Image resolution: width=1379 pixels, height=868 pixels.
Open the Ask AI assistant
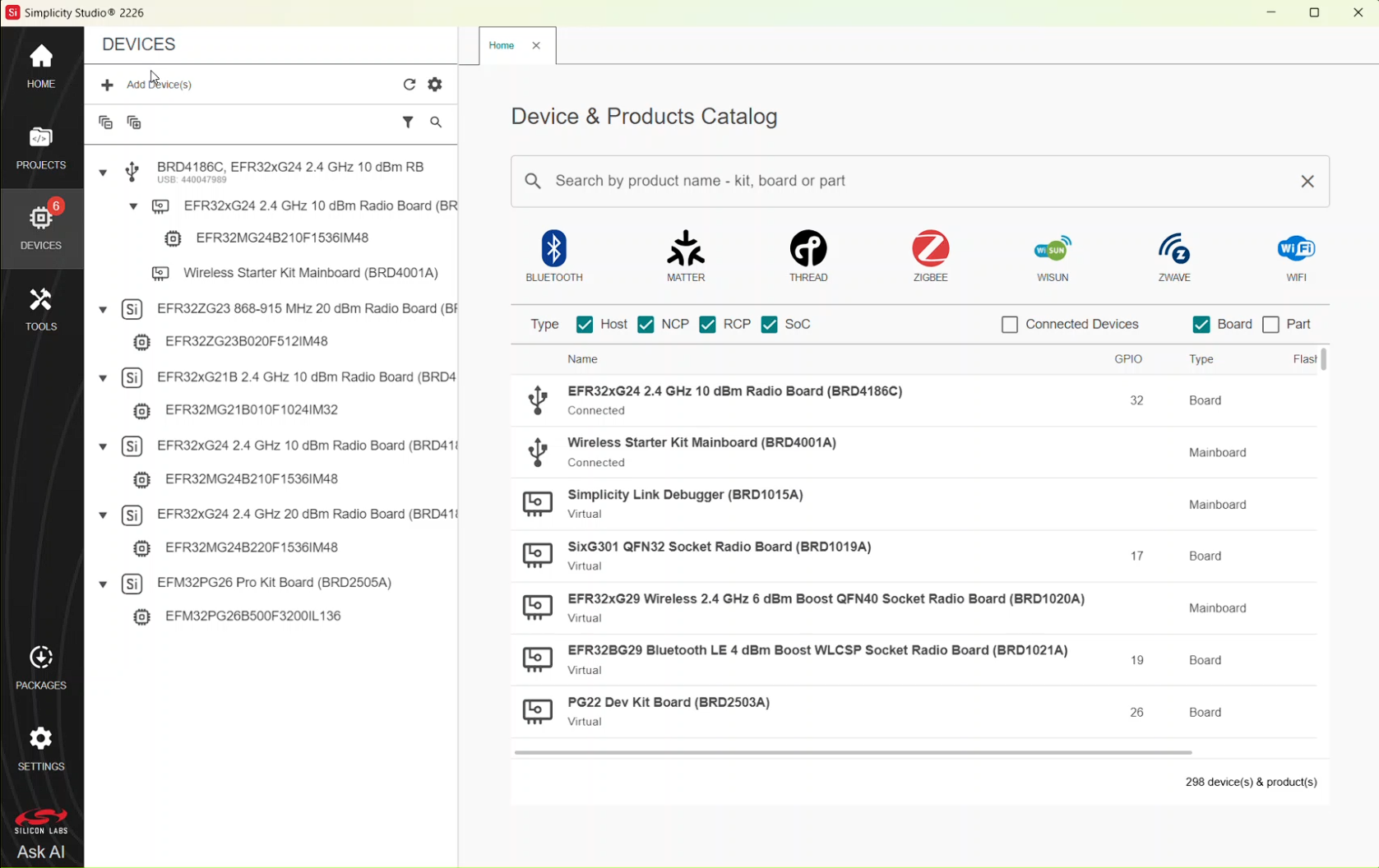[41, 852]
